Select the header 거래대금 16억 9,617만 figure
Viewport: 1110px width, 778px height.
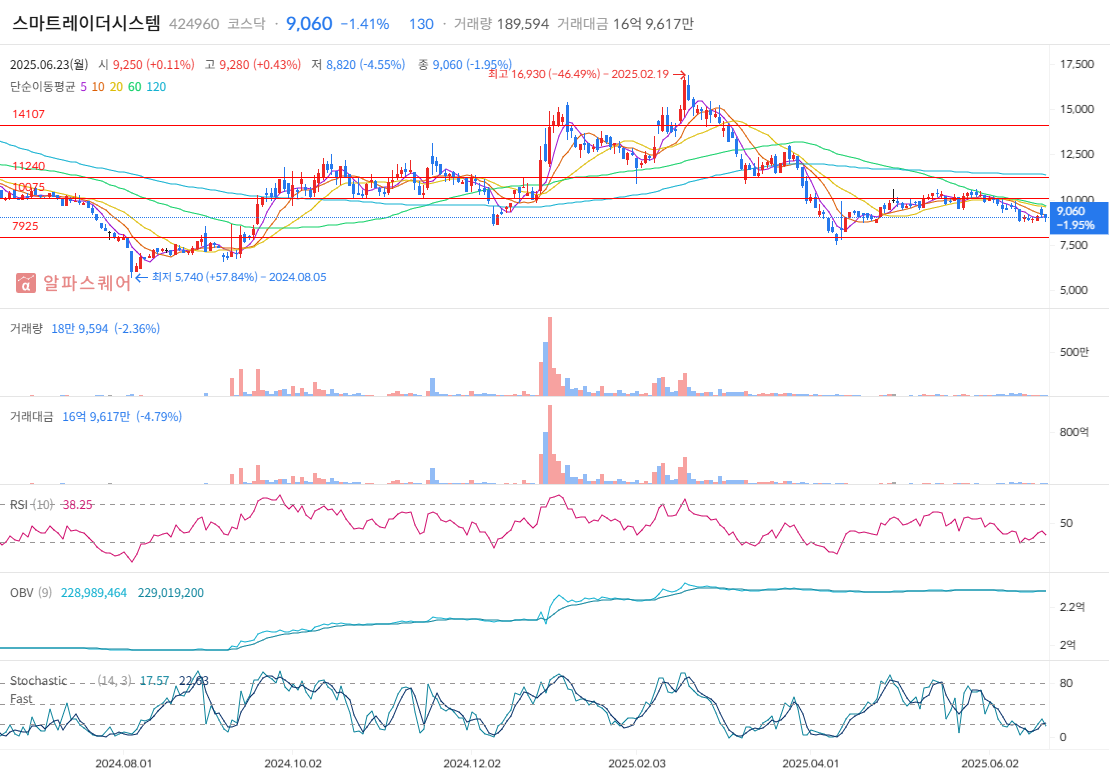[x=625, y=24]
